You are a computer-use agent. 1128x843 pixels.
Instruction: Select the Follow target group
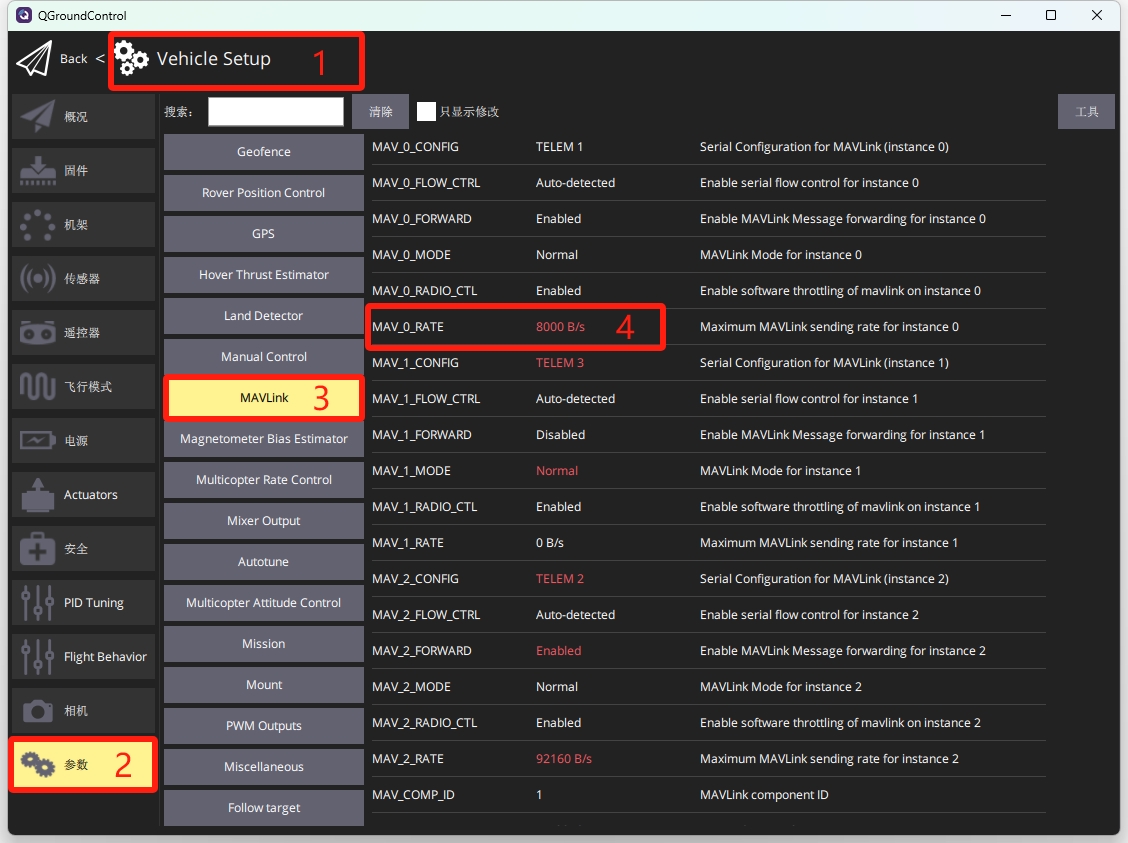coord(264,808)
